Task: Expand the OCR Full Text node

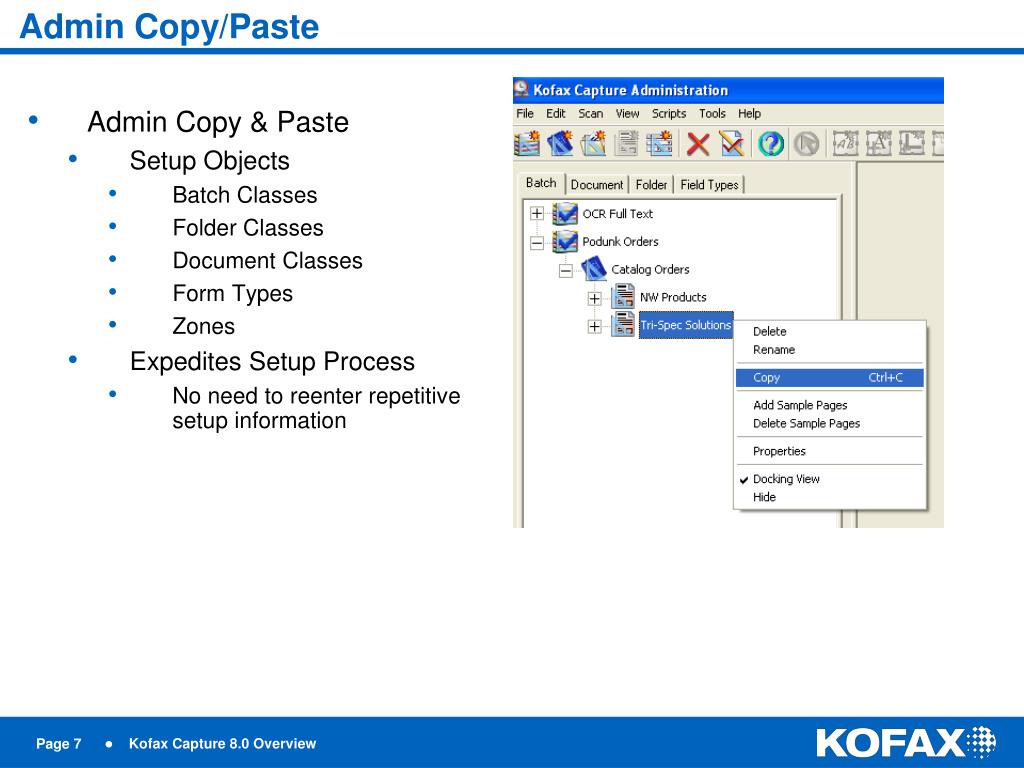Action: tap(537, 214)
